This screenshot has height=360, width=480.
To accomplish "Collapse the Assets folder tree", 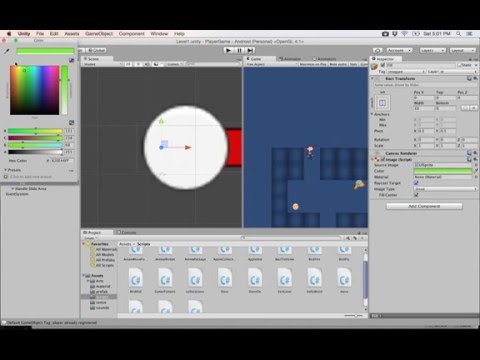I will 84,276.
